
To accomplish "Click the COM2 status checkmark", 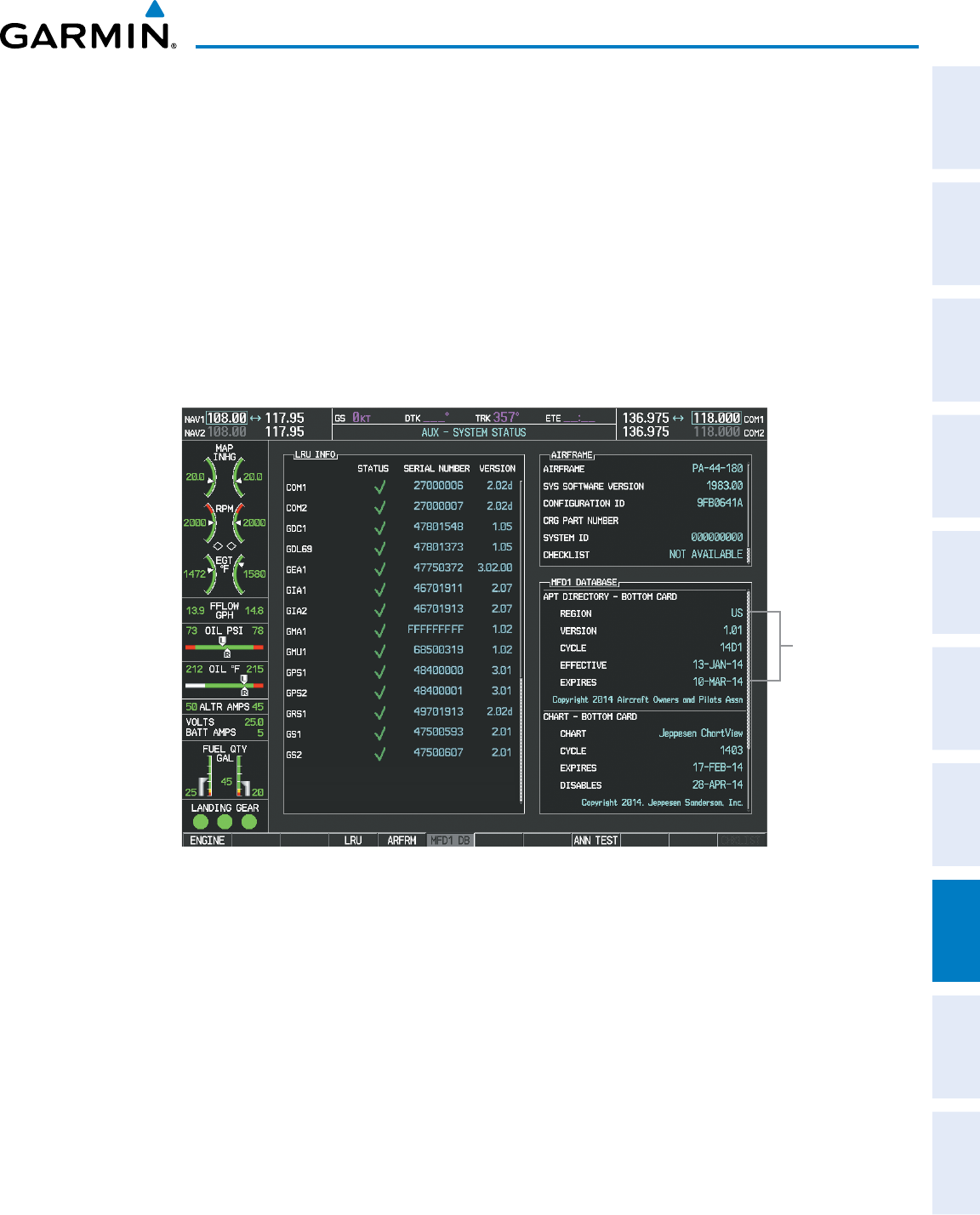I will 379,507.
